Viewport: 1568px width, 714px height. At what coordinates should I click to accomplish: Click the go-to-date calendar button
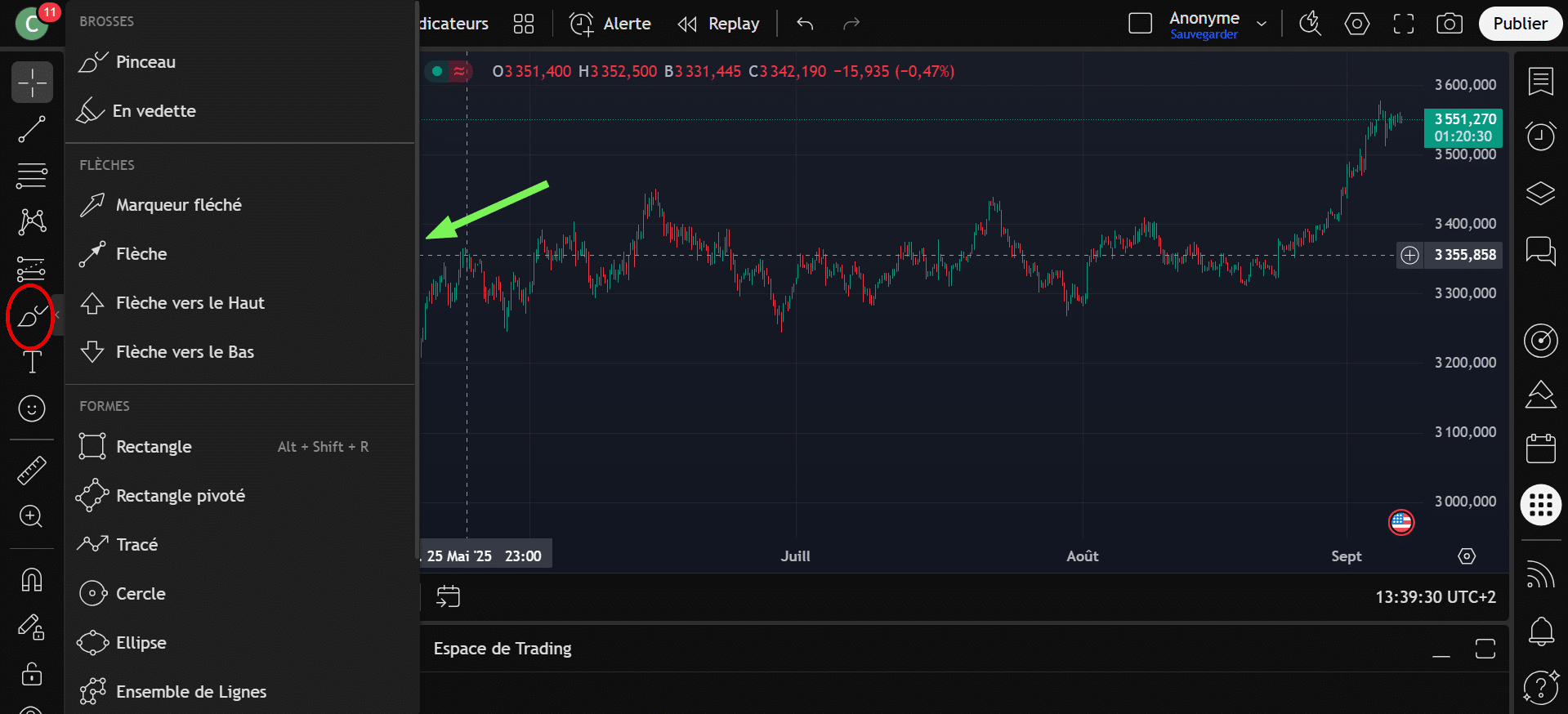point(448,597)
